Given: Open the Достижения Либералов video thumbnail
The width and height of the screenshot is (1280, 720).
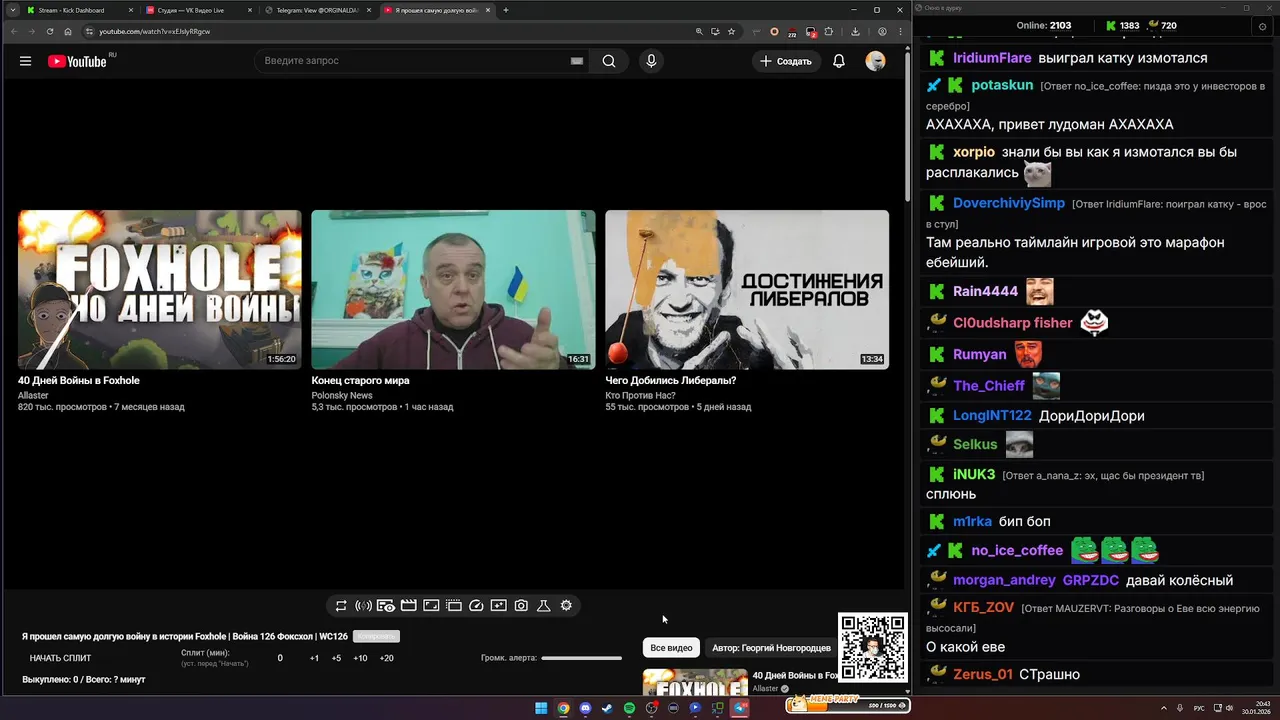Looking at the screenshot, I should [x=747, y=290].
